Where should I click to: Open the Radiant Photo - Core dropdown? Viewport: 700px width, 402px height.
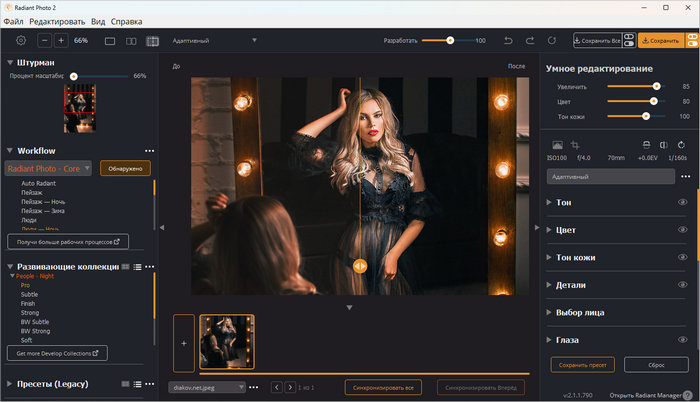[x=49, y=168]
